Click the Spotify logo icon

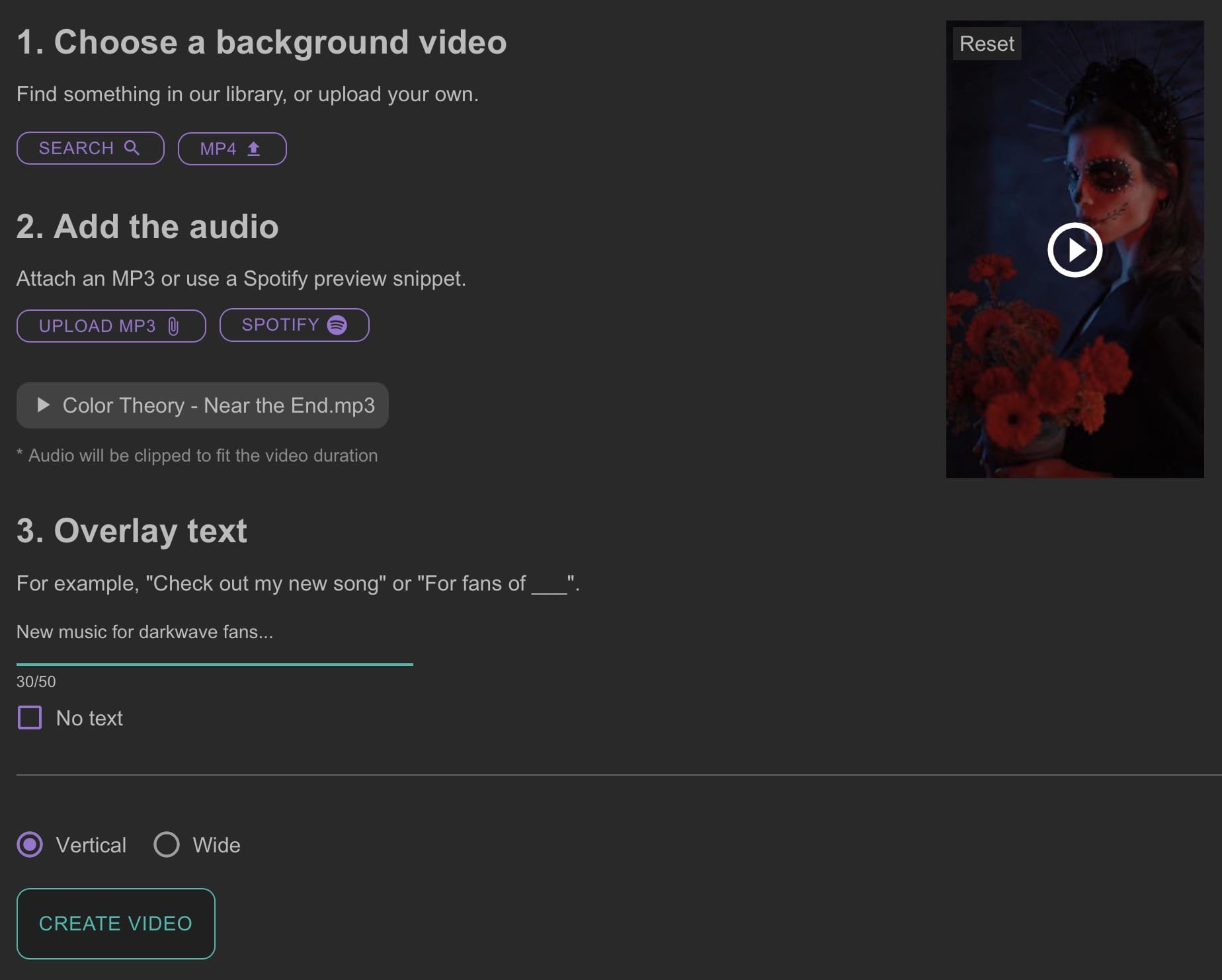tap(337, 325)
